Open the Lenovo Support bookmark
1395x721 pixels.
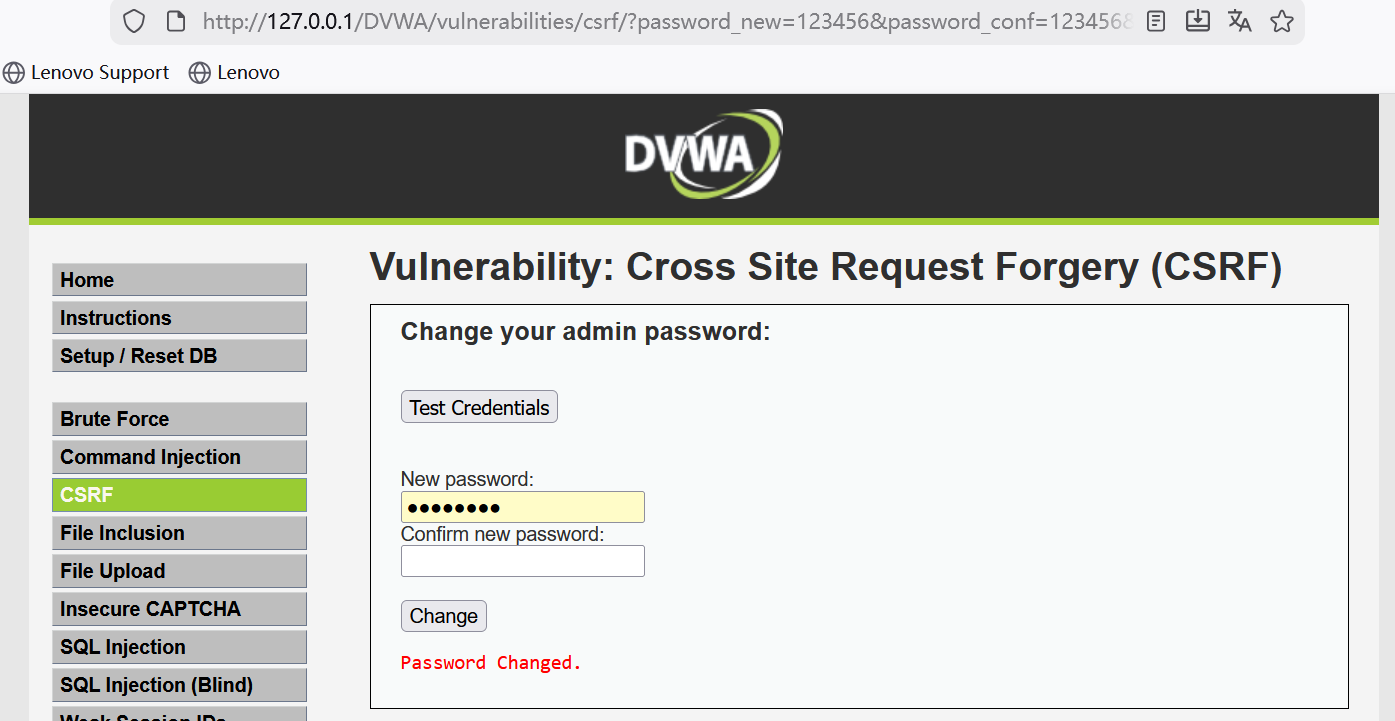point(87,73)
